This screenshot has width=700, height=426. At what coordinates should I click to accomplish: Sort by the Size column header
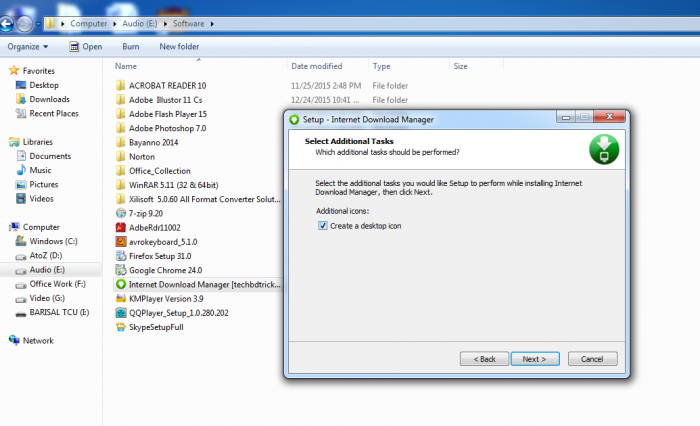pyautogui.click(x=476, y=66)
